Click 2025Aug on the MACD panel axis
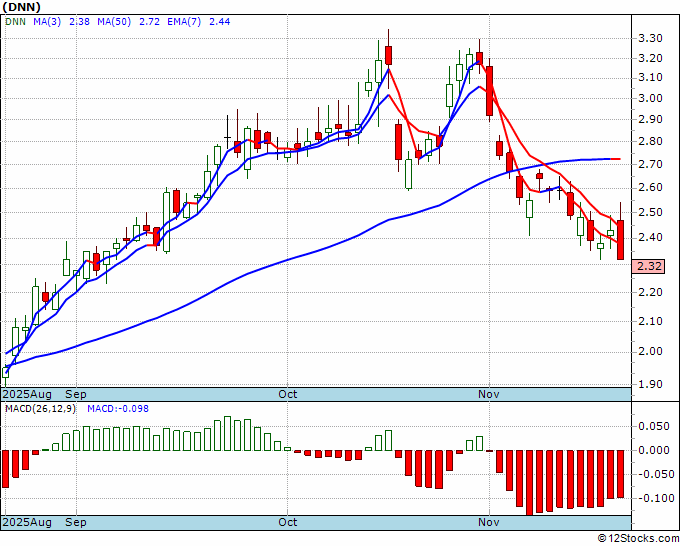The height and width of the screenshot is (546, 680). point(27,522)
